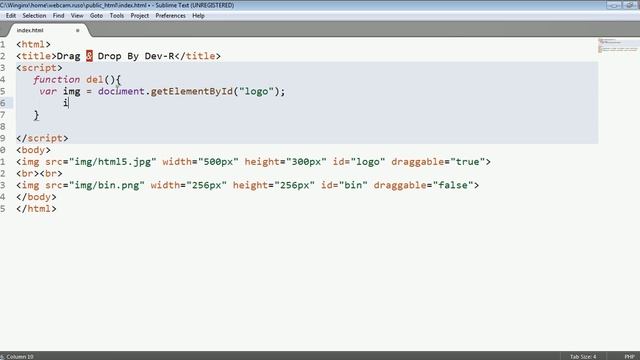Open the Goto menu
The height and width of the screenshot is (360, 640).
tap(96, 16)
